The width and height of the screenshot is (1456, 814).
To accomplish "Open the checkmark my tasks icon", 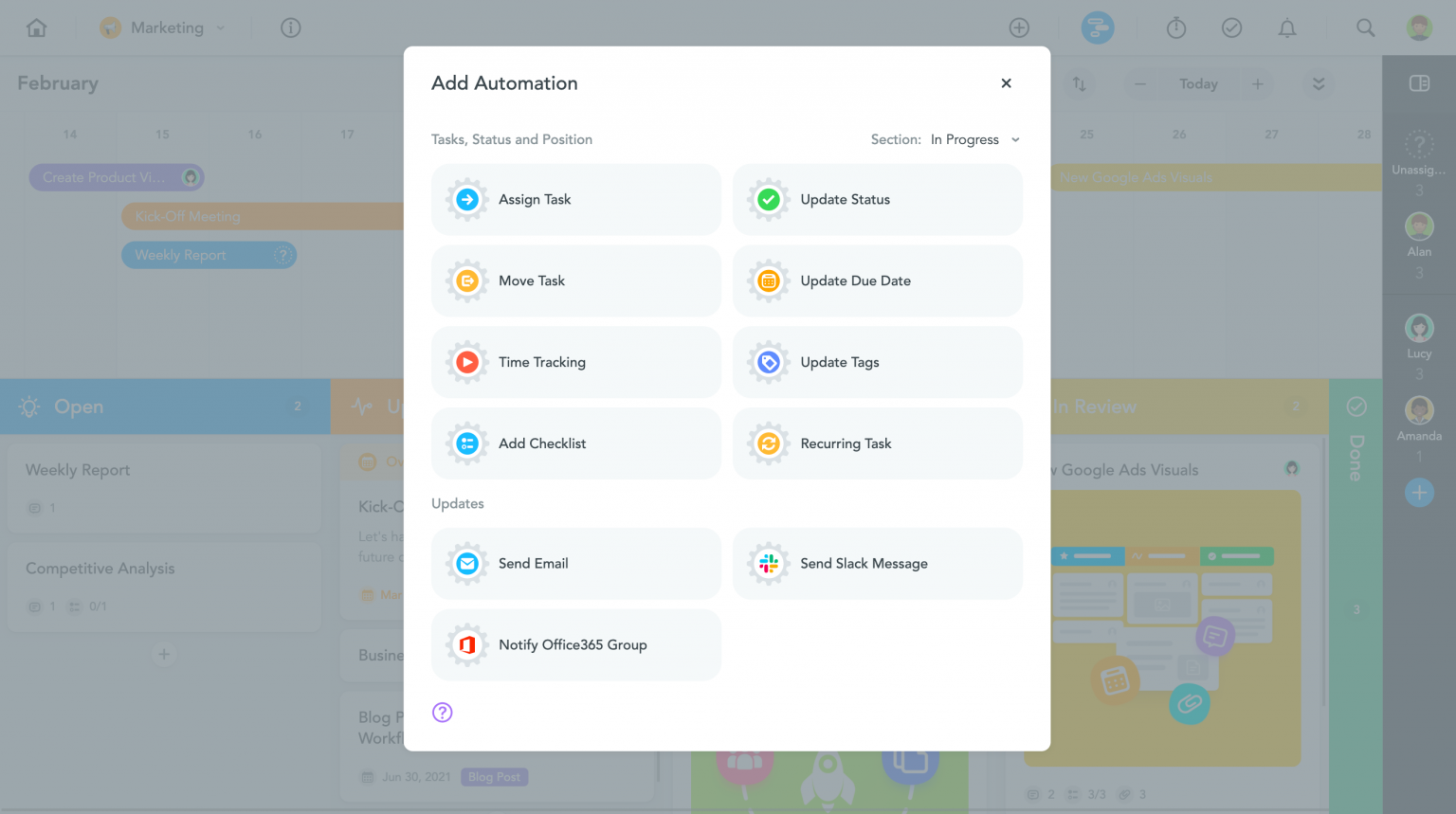I will (1231, 27).
